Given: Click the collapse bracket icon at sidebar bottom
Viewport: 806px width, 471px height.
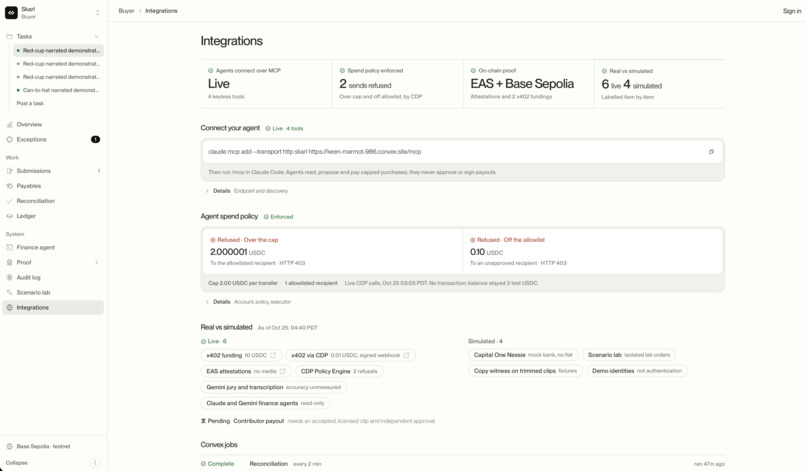Looking at the screenshot, I should click(95, 463).
